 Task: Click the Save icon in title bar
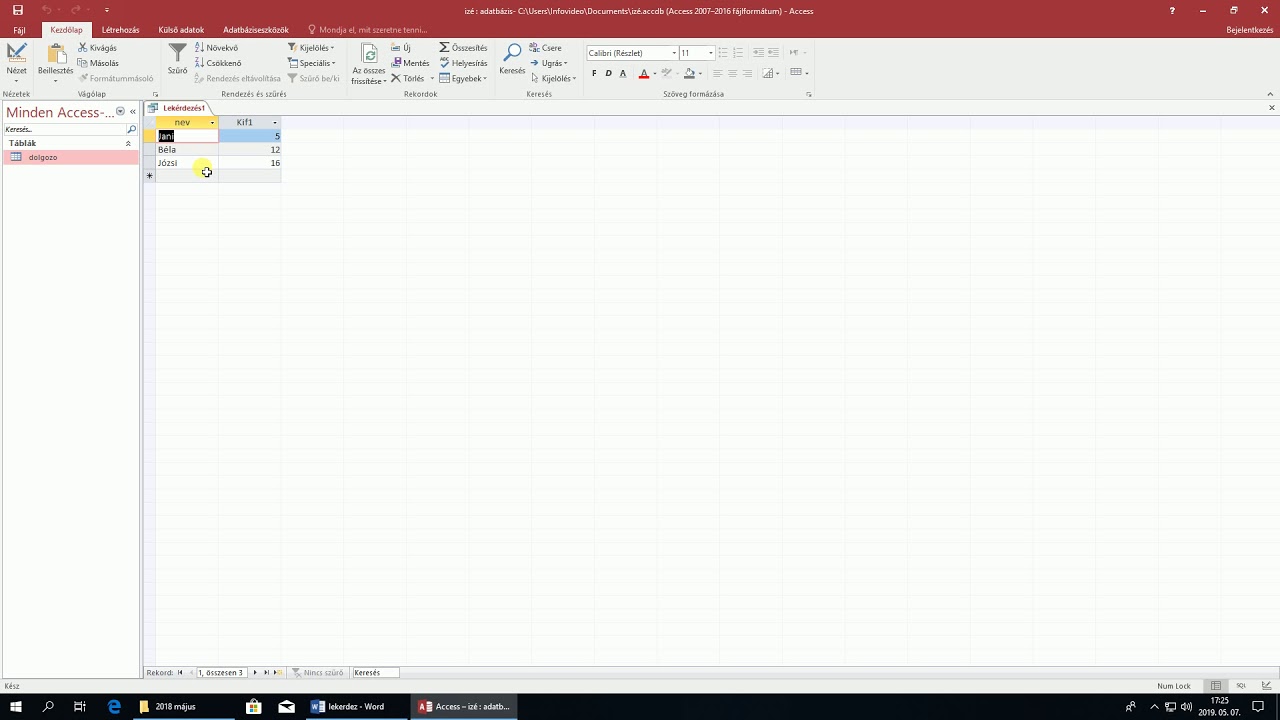[17, 10]
